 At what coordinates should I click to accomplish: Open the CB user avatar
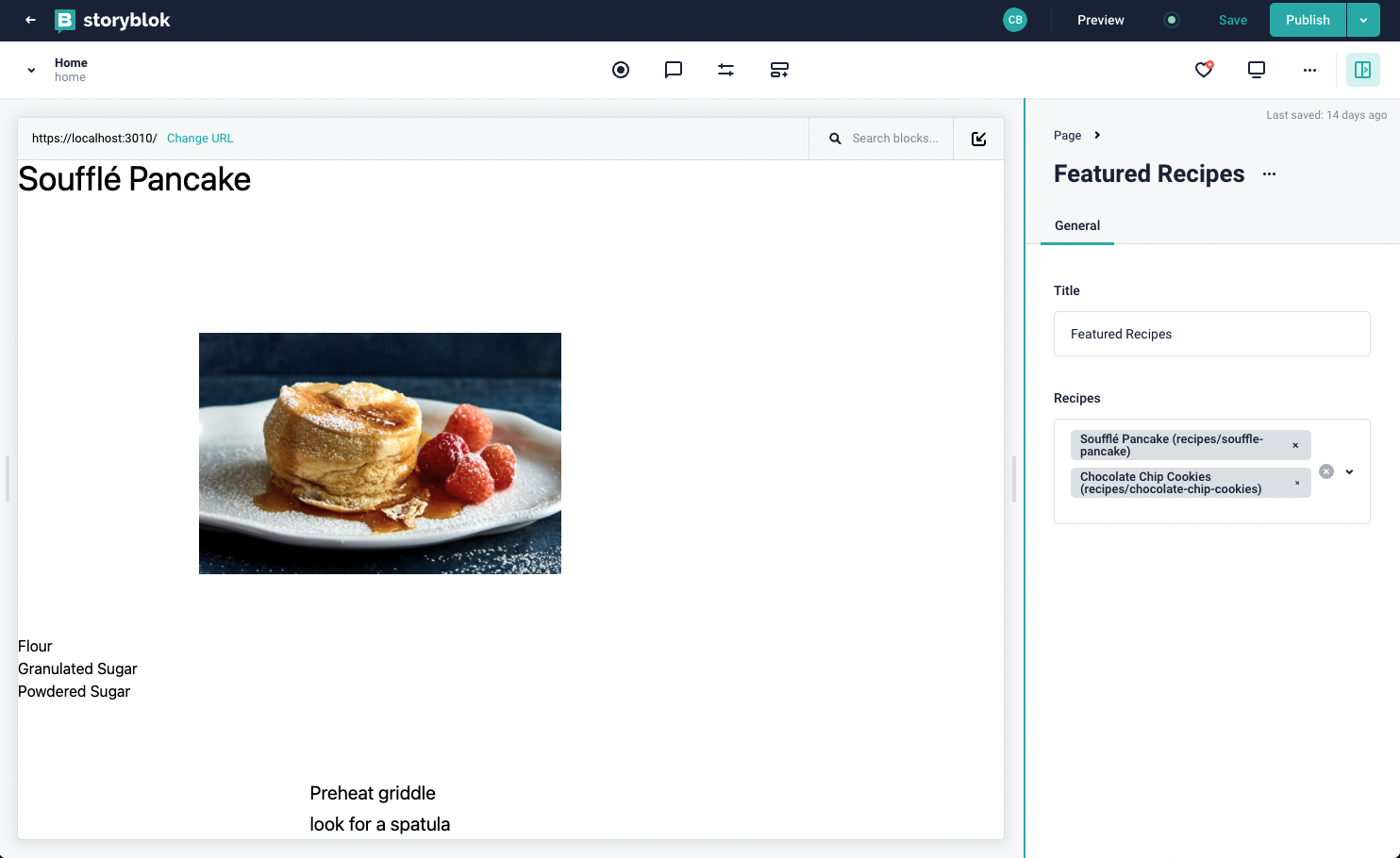coord(1015,20)
